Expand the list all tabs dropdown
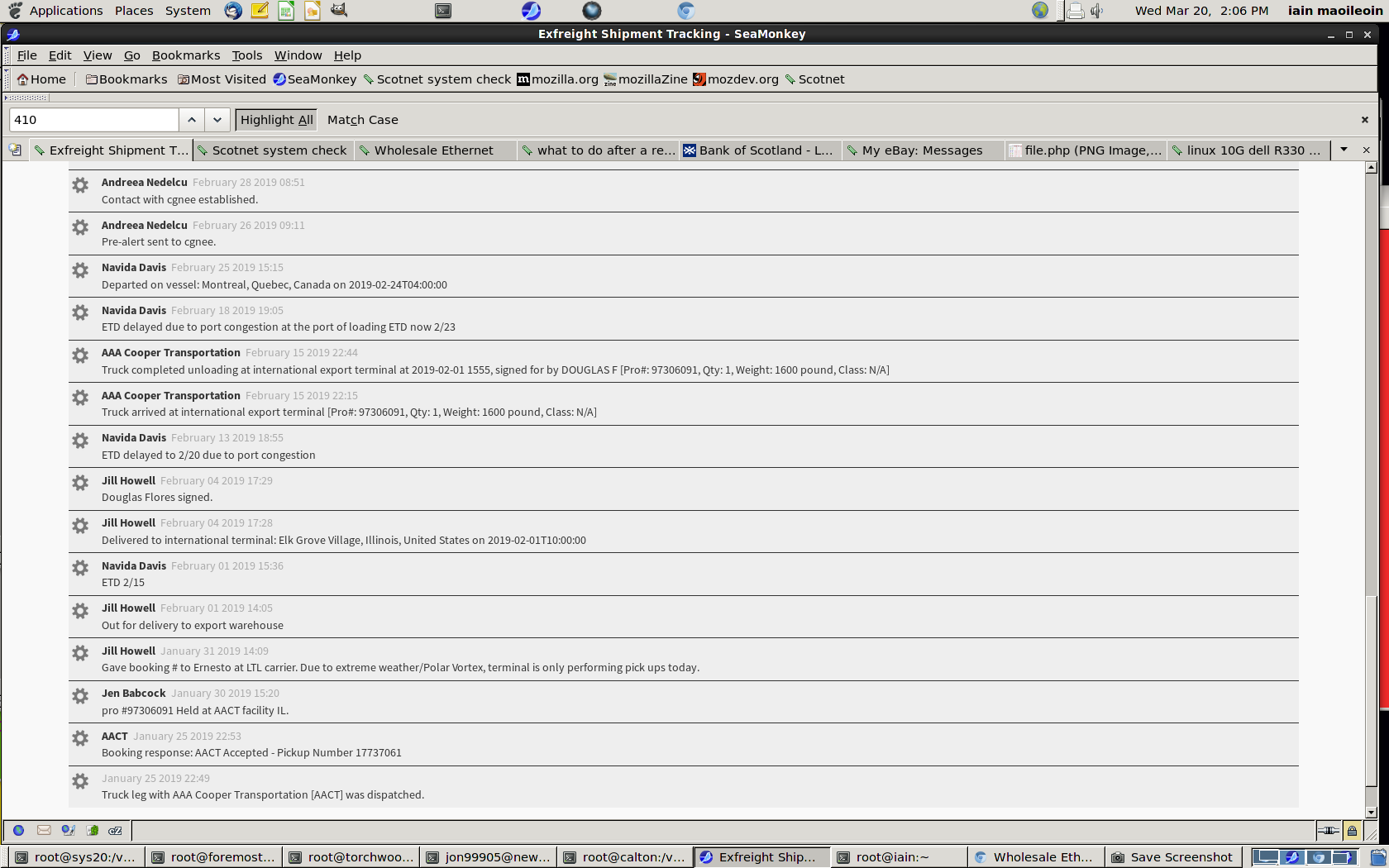 coord(1344,150)
